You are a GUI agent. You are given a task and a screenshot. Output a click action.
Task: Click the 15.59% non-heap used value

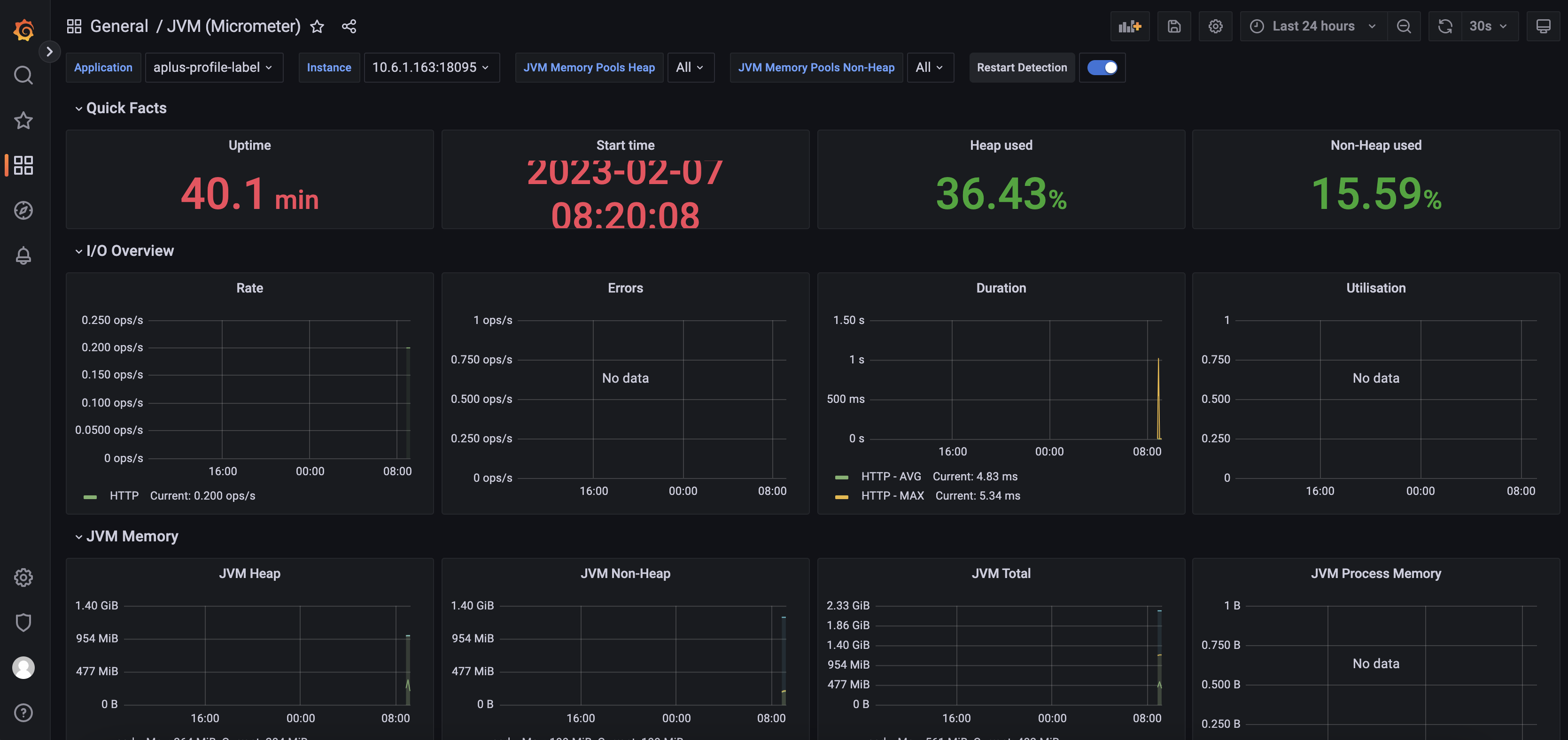(x=1376, y=194)
